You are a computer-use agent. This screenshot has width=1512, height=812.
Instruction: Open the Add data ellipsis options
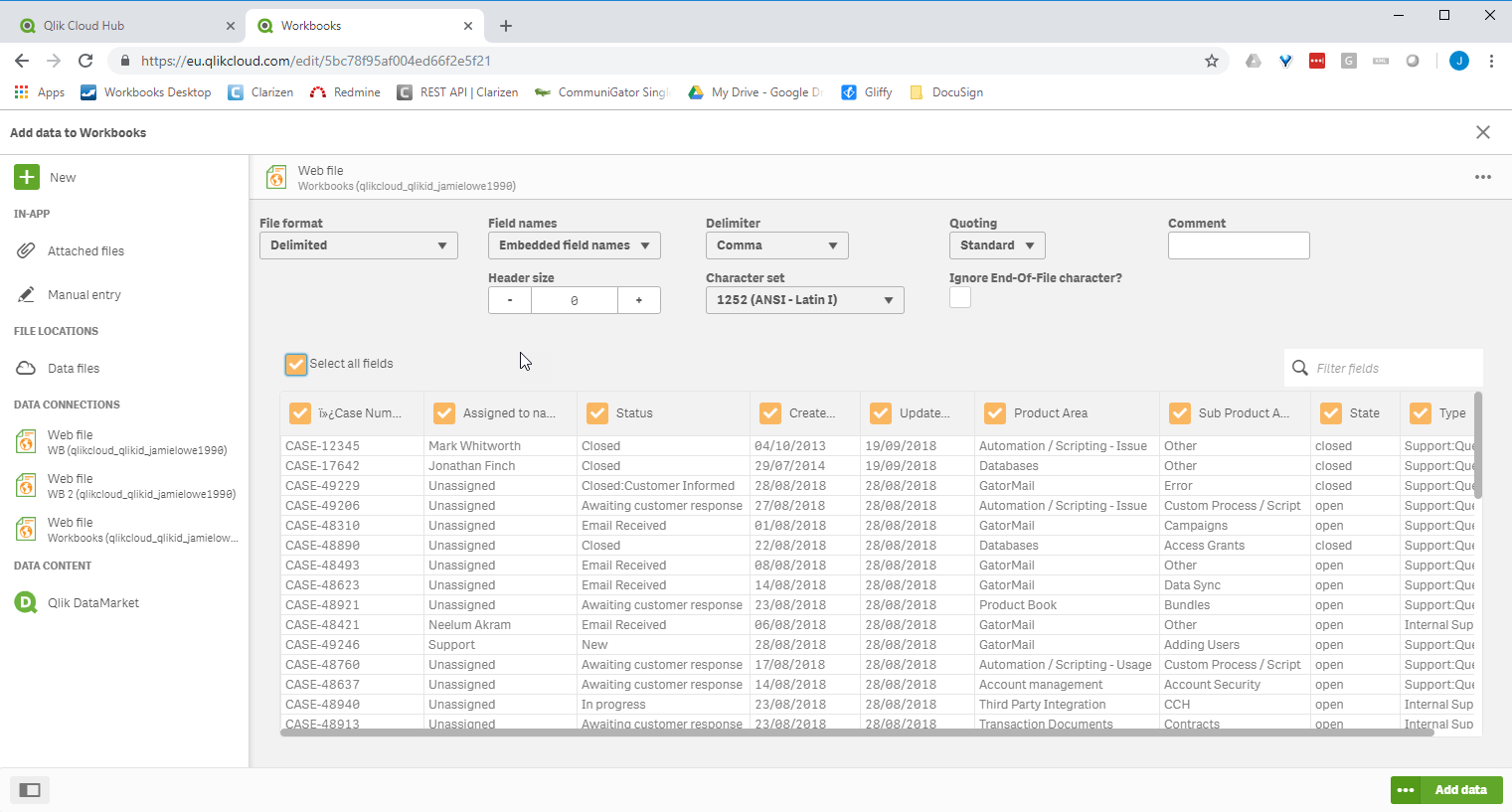(1406, 790)
